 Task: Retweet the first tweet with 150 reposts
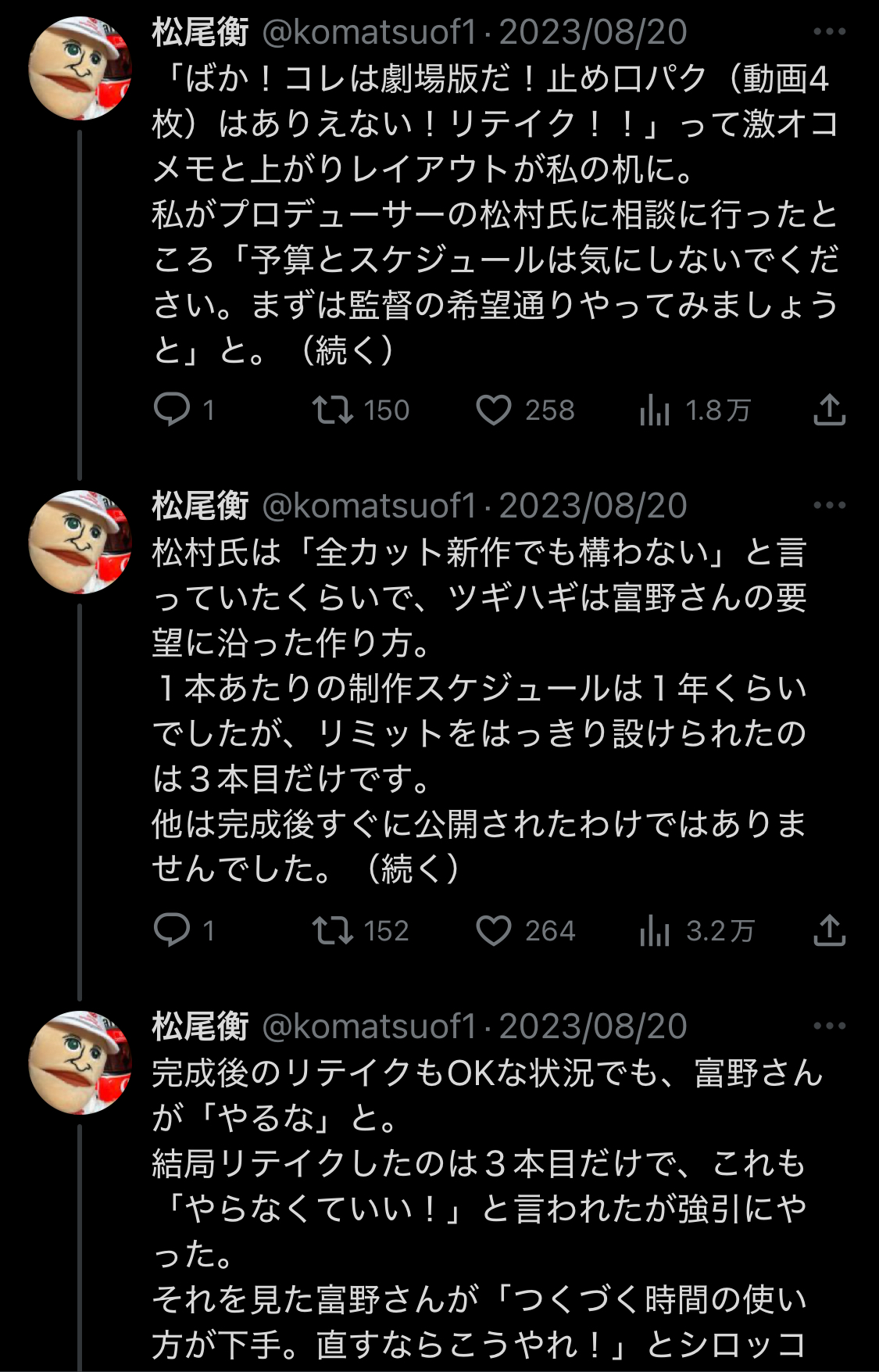click(334, 410)
